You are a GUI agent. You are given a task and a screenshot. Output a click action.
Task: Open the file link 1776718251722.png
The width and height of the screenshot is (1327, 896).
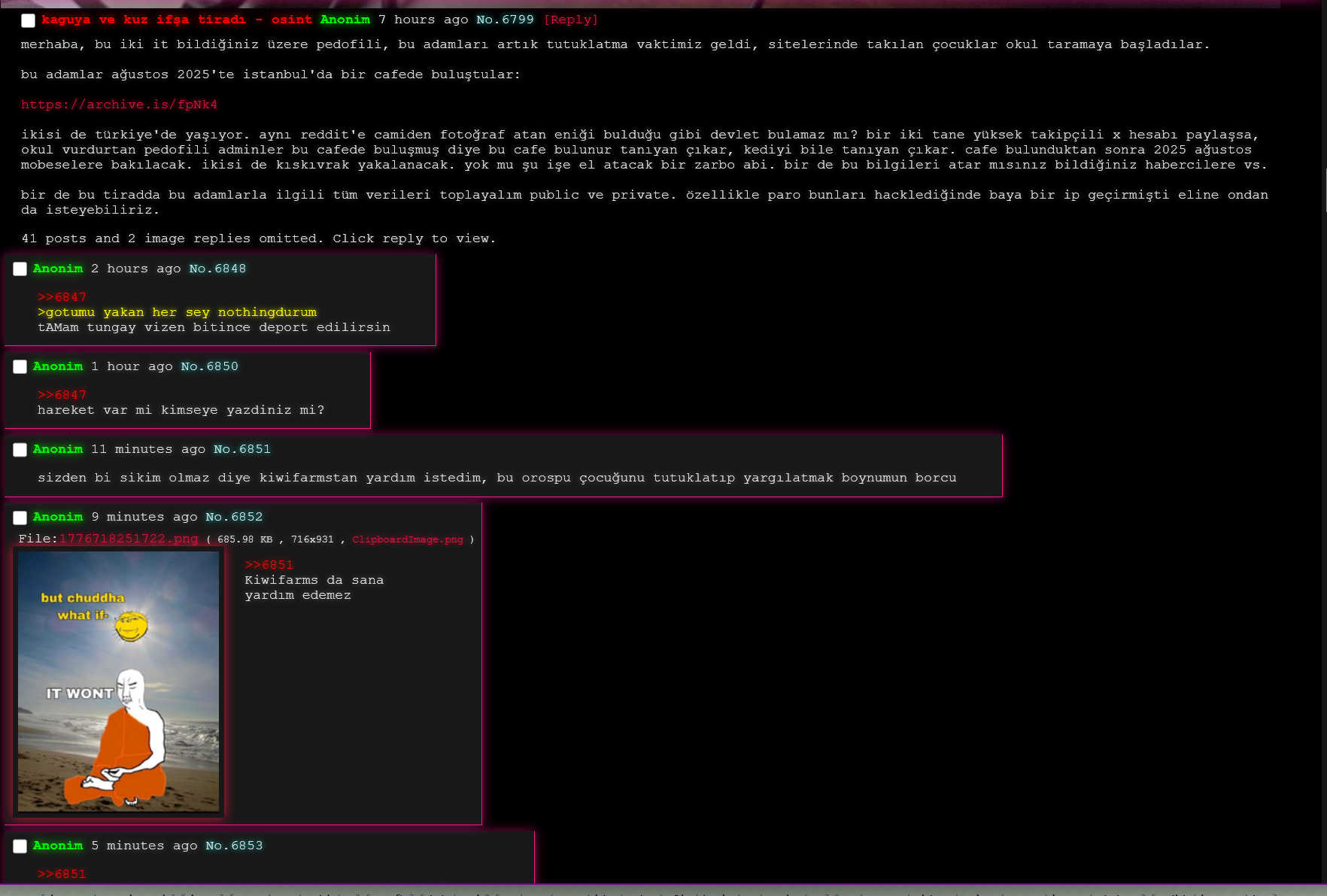pyautogui.click(x=129, y=539)
